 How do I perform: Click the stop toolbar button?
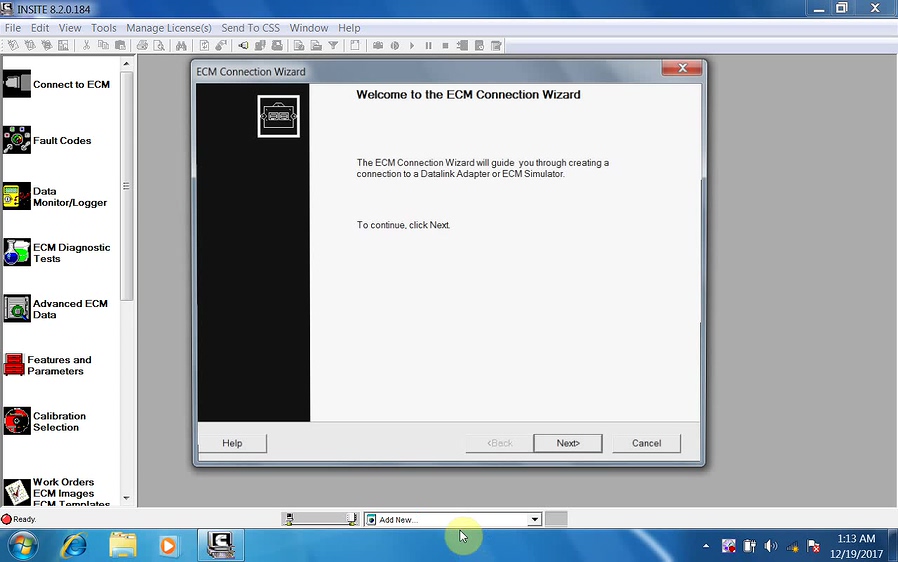pyautogui.click(x=445, y=45)
